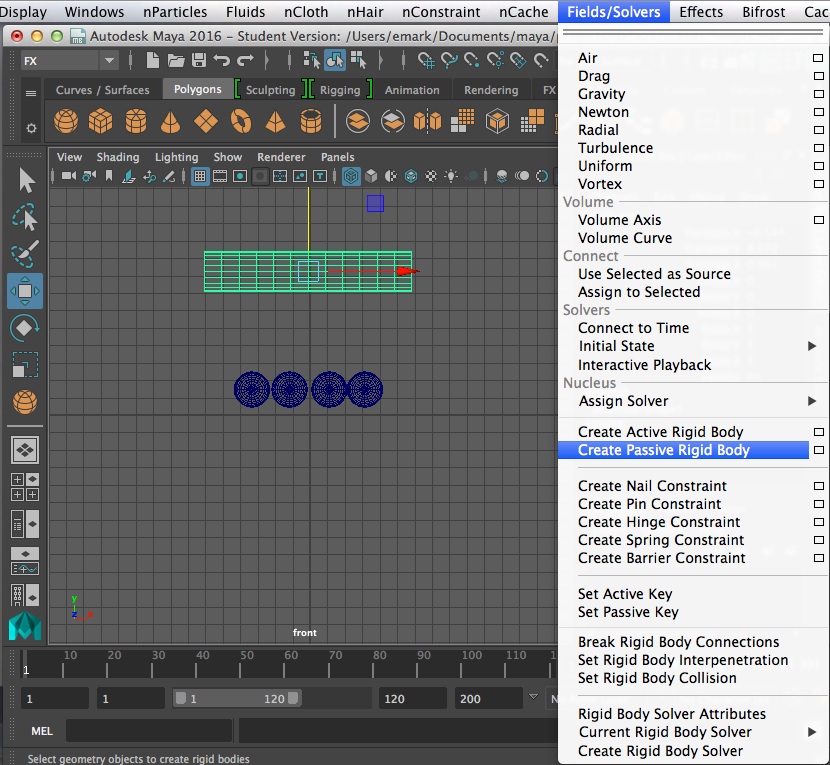The image size is (830, 765).
Task: Add a polygon torus from the shelf
Action: [x=240, y=122]
